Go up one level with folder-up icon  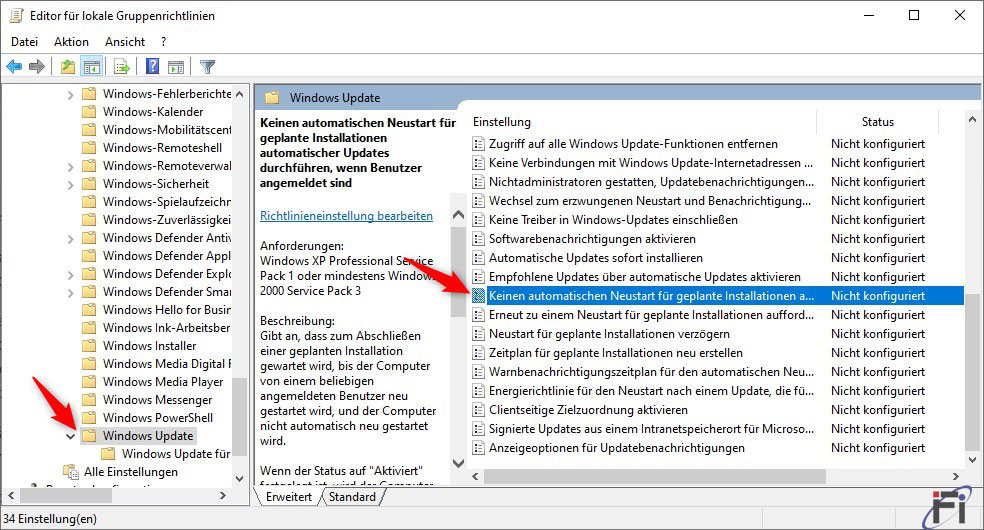(67, 66)
